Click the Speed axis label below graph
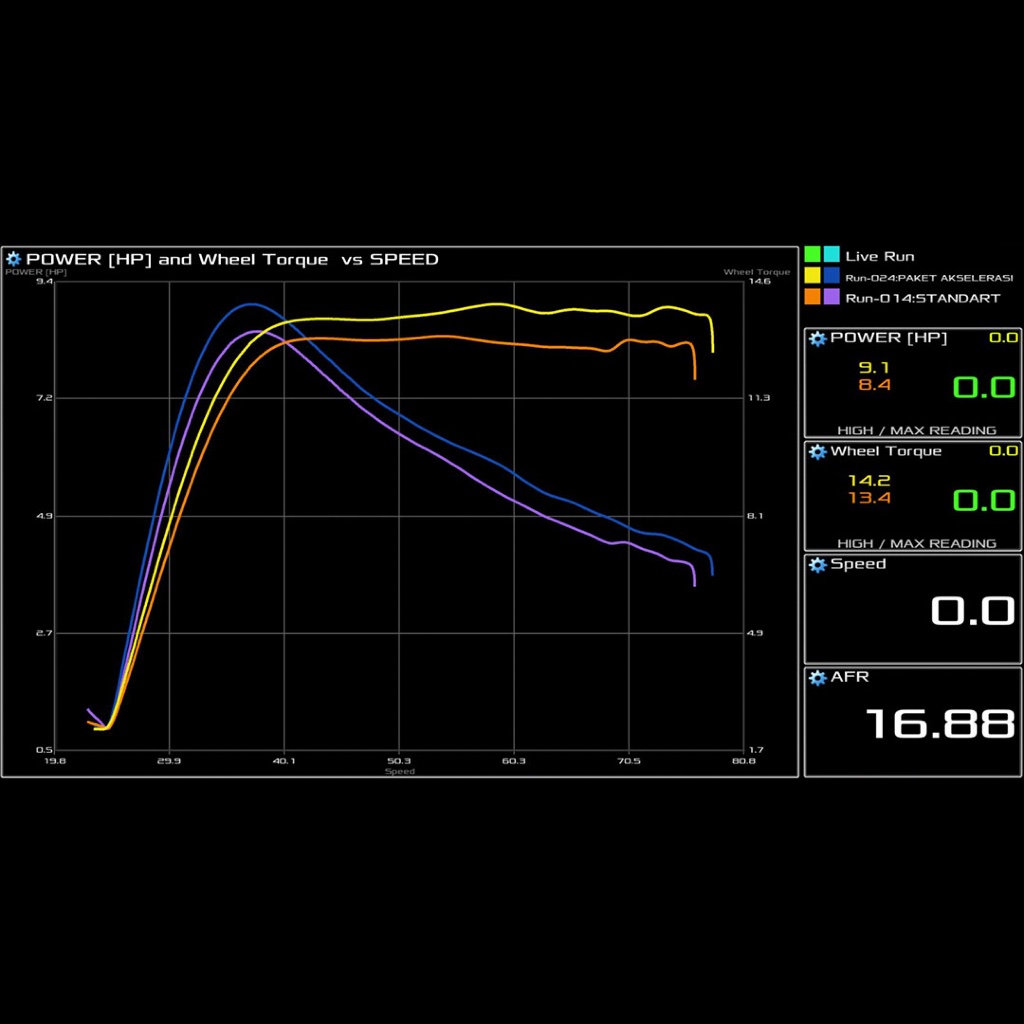The width and height of the screenshot is (1024, 1024). click(x=399, y=771)
